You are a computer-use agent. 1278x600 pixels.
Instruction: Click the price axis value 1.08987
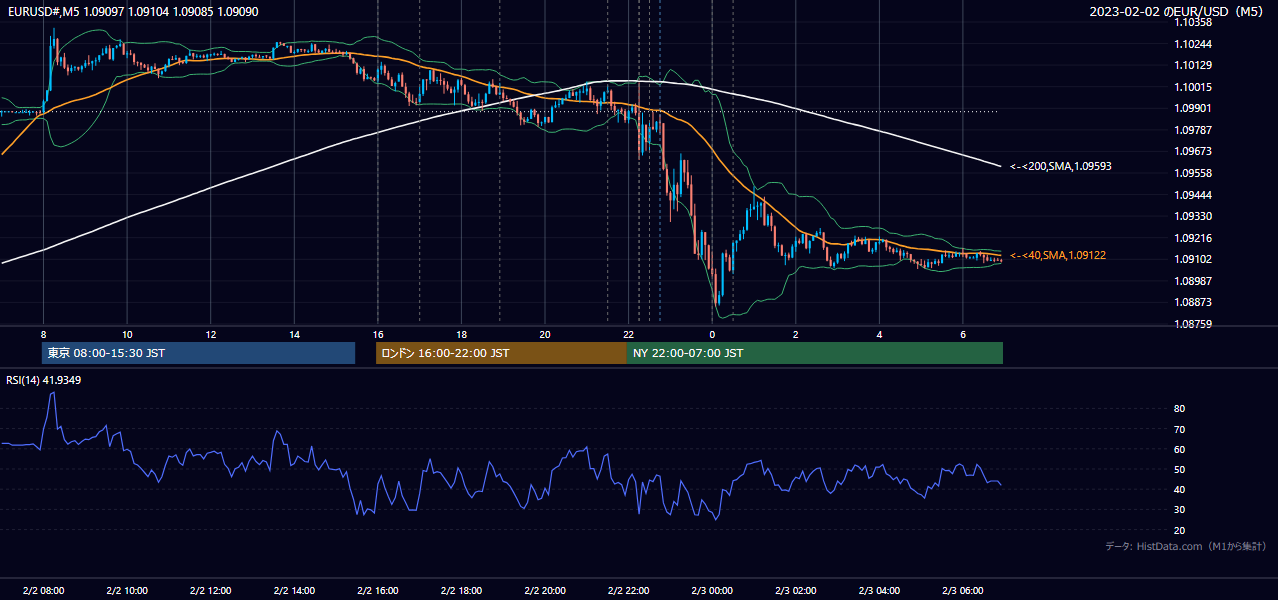pyautogui.click(x=1192, y=281)
